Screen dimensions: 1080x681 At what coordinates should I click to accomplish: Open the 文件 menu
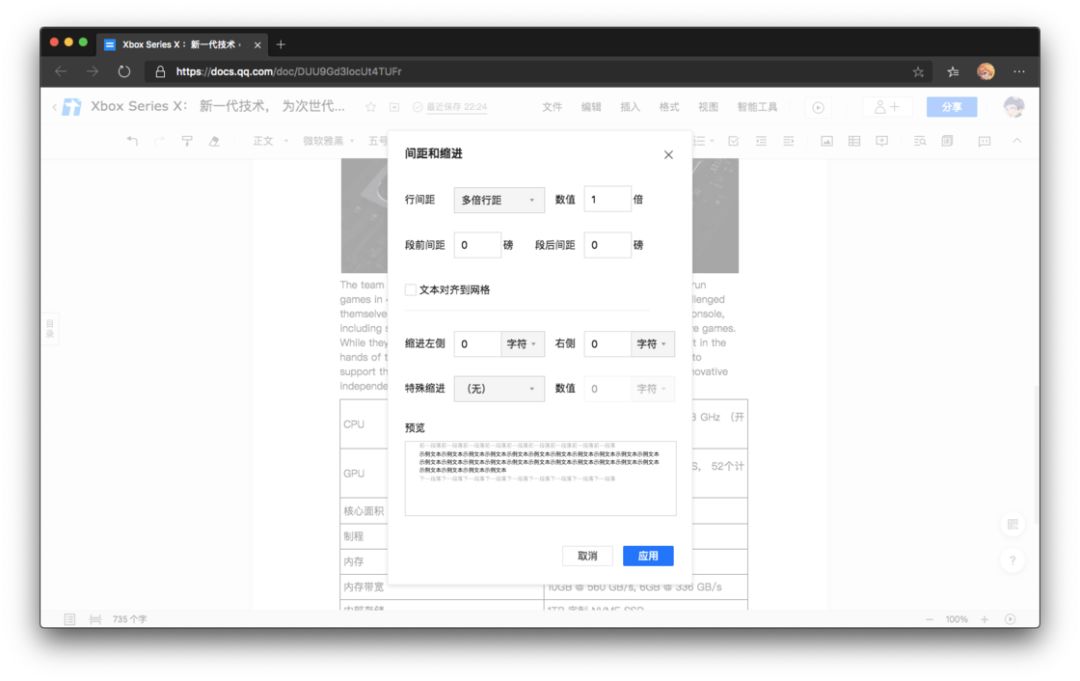[552, 107]
